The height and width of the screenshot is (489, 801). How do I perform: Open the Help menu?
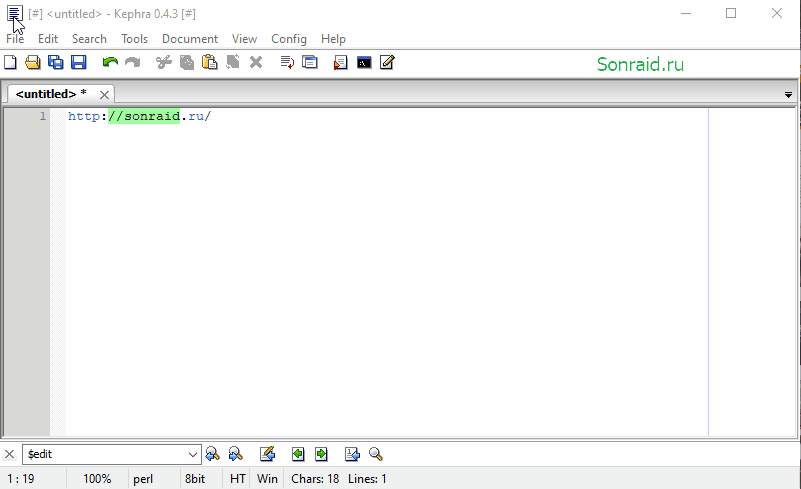click(333, 39)
